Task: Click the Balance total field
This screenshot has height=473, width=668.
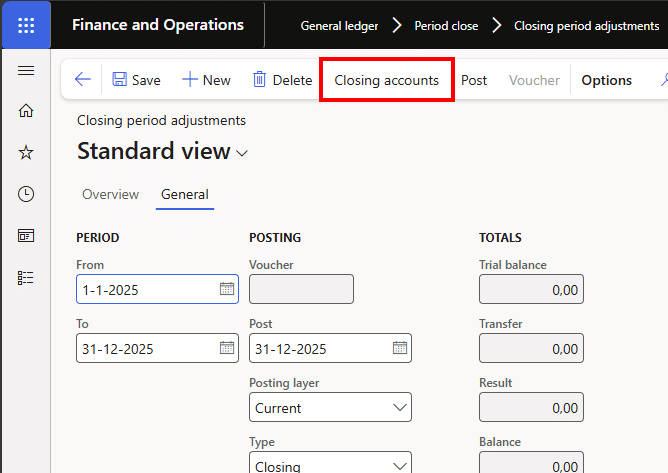Action: pyautogui.click(x=531, y=463)
